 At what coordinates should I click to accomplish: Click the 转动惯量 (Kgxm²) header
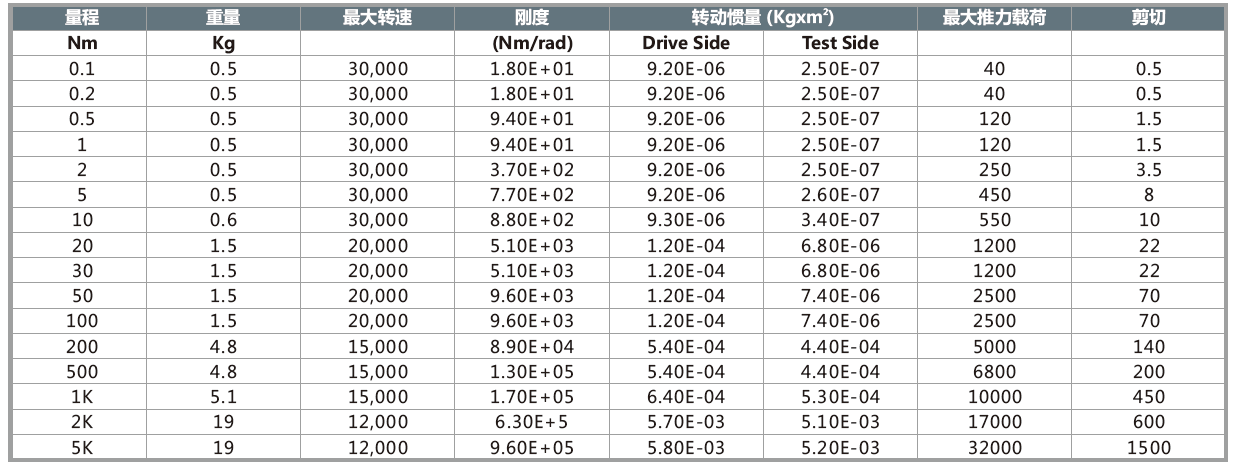[763, 19]
